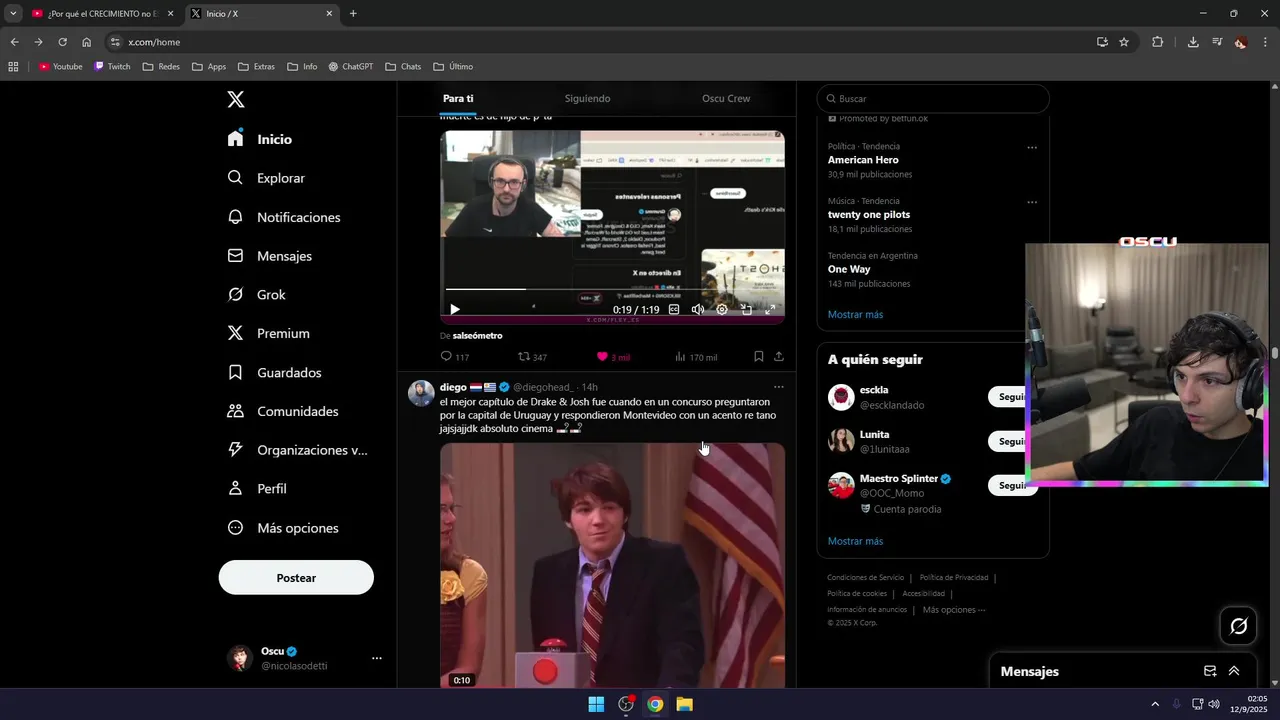Open File Explorer from taskbar
This screenshot has width=1280, height=720.
pos(685,704)
